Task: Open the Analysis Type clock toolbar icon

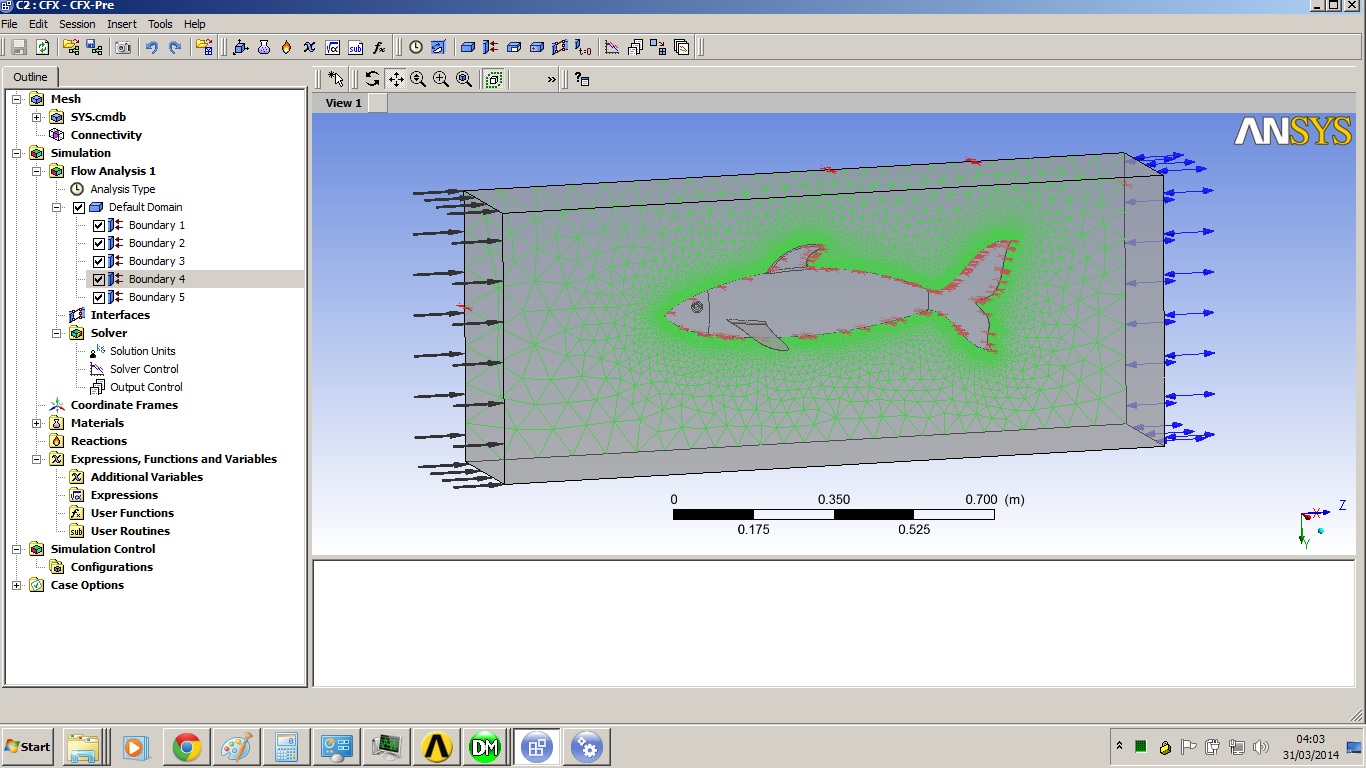Action: tap(416, 47)
